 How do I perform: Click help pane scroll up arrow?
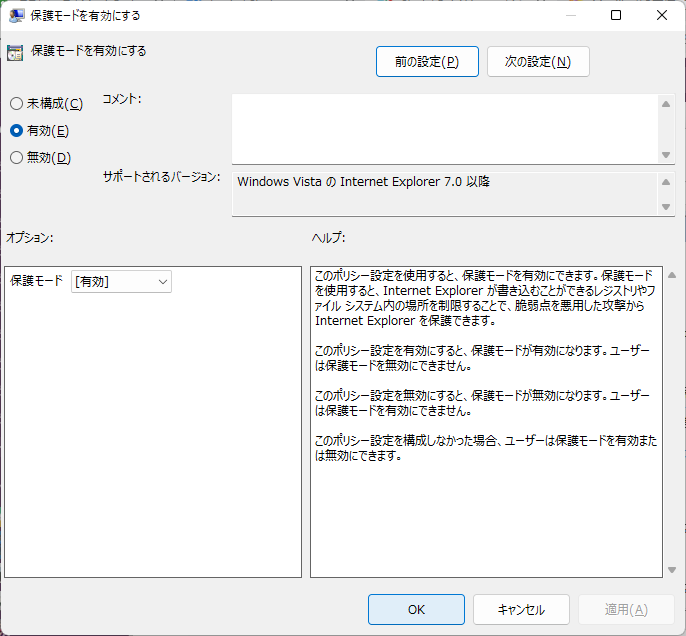672,275
